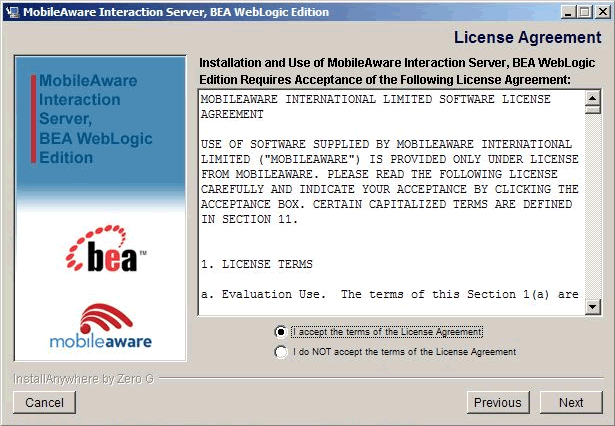Maximize the installer window

pos(584,12)
